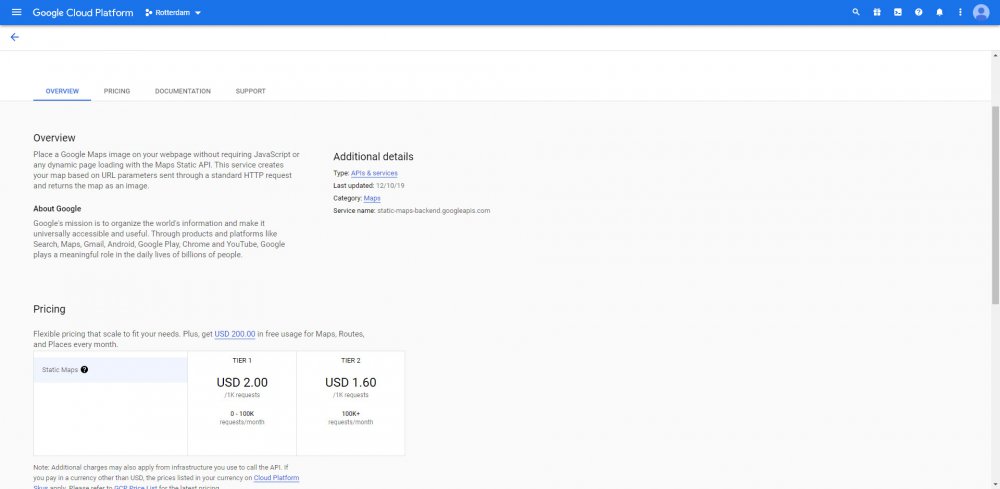The image size is (1000, 489).
Task: Select the Overview tab
Action: coord(62,91)
